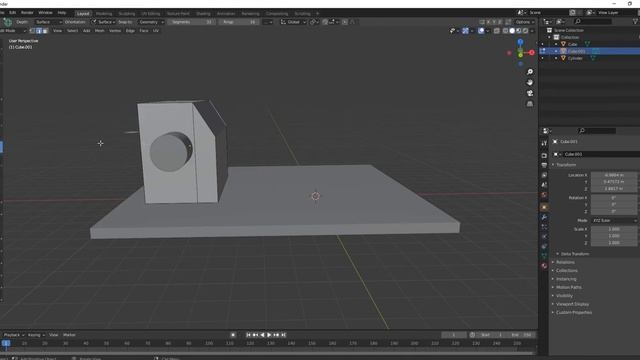The width and height of the screenshot is (640, 360).
Task: Click the outliner filter funnel icon
Action: [635, 21]
